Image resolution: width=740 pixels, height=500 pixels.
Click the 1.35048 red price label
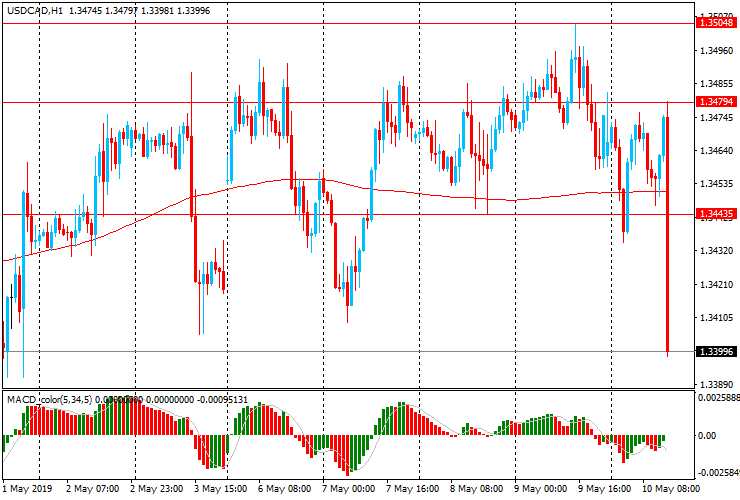[x=716, y=23]
